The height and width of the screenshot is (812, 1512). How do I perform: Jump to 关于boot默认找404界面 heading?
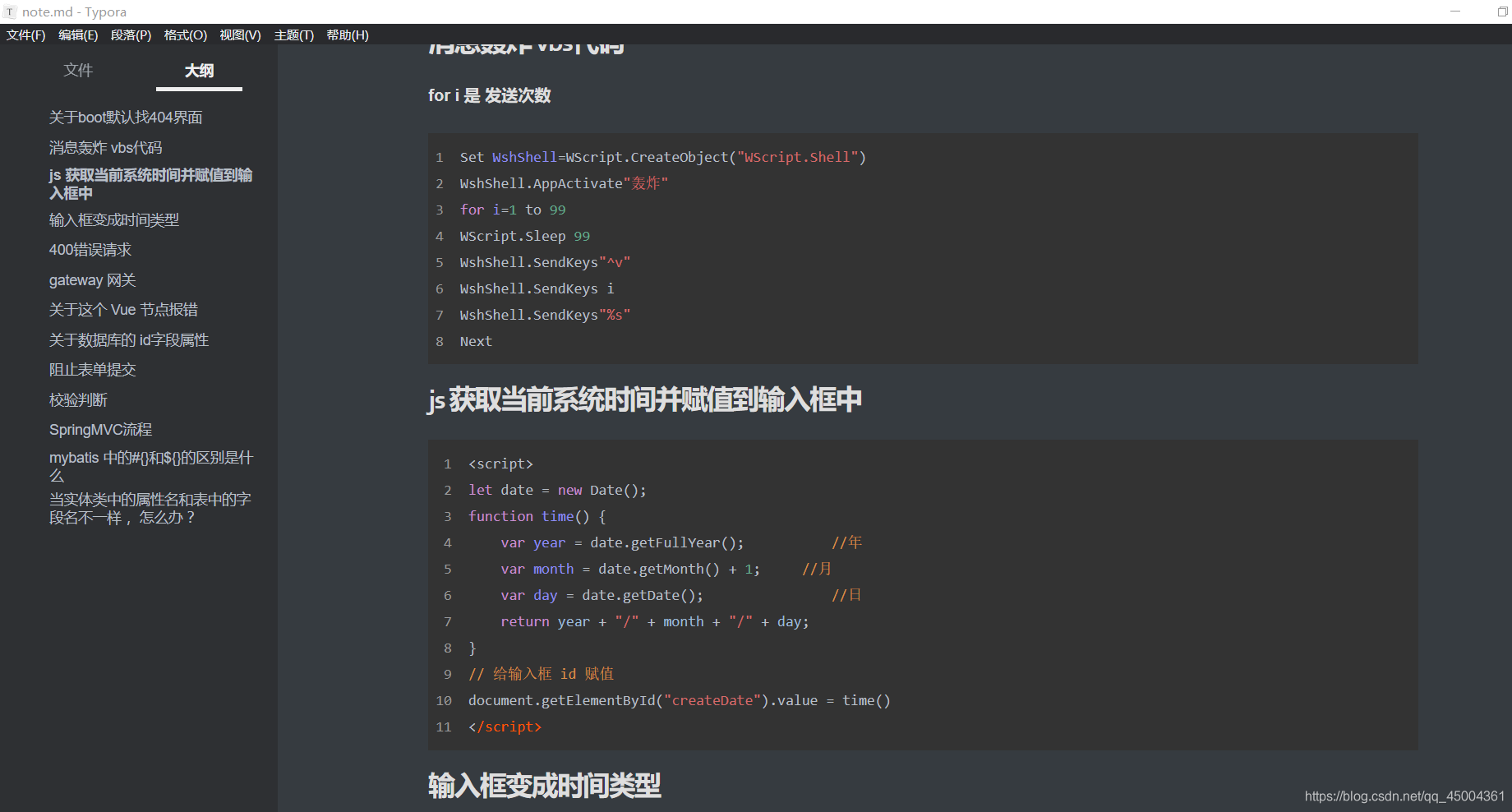coord(126,118)
